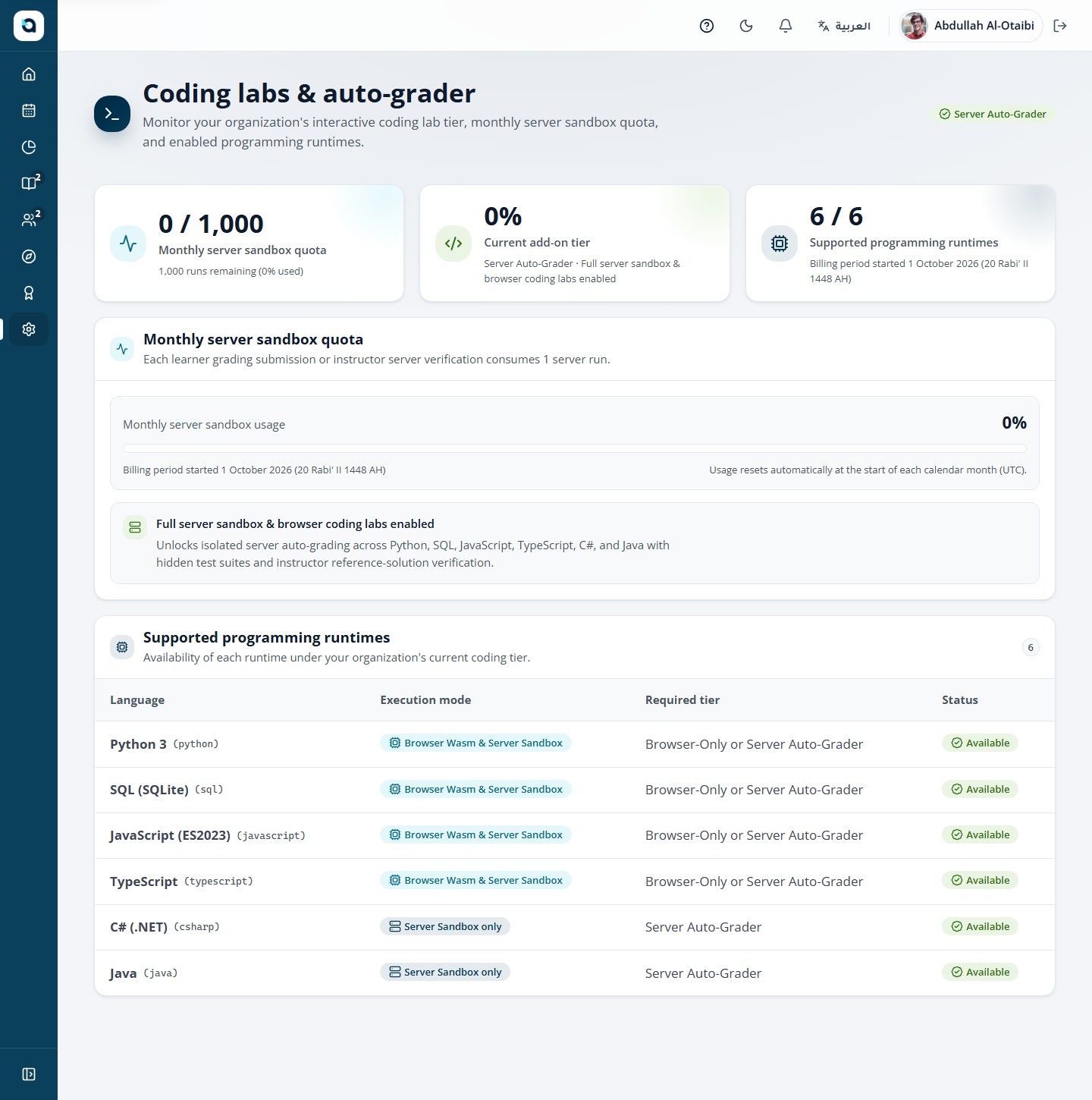Click Server Auto-Grader tier text in Java row
The height and width of the screenshot is (1100, 1092).
[x=703, y=973]
